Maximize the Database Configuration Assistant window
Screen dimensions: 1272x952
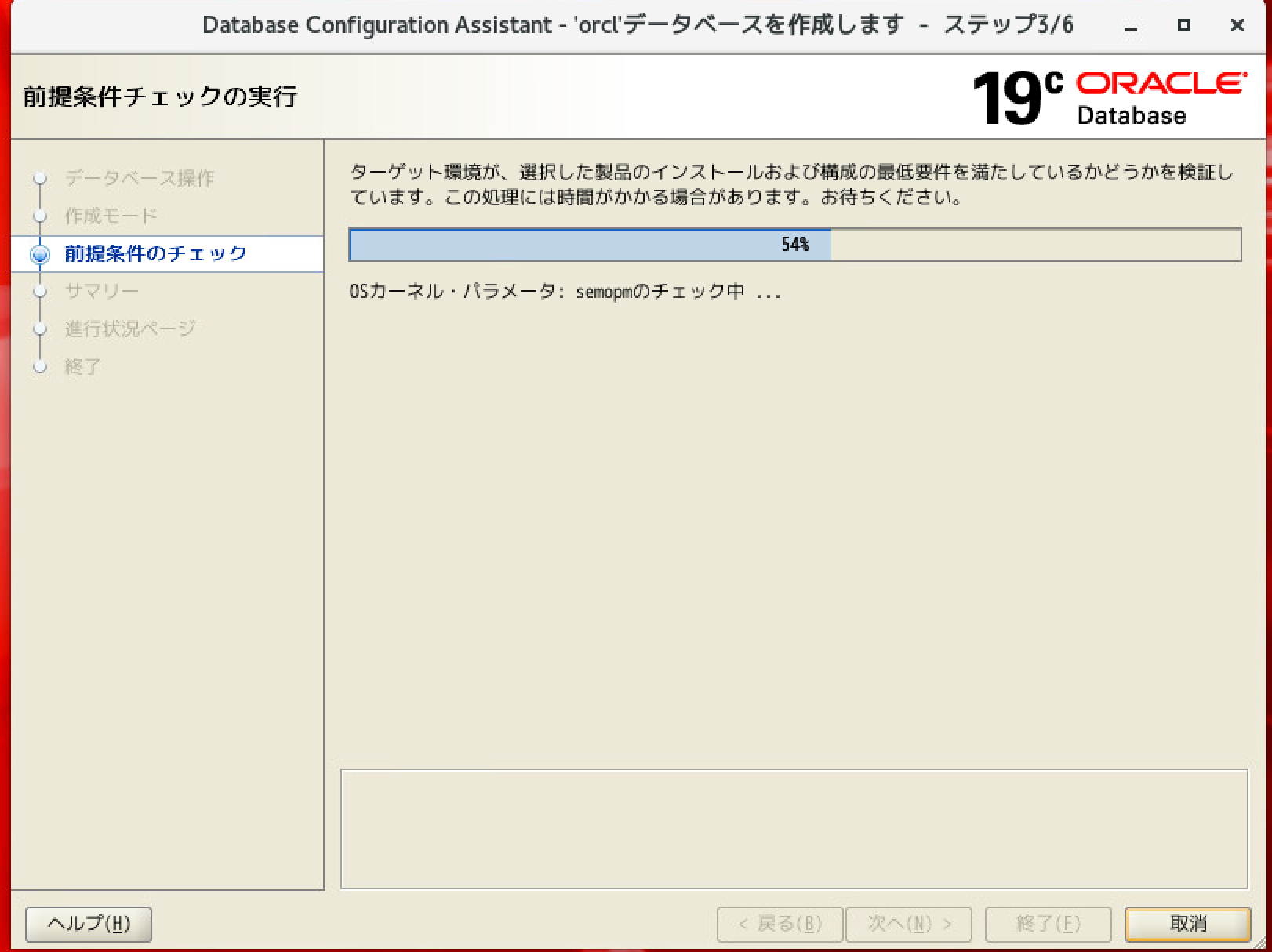(1184, 25)
